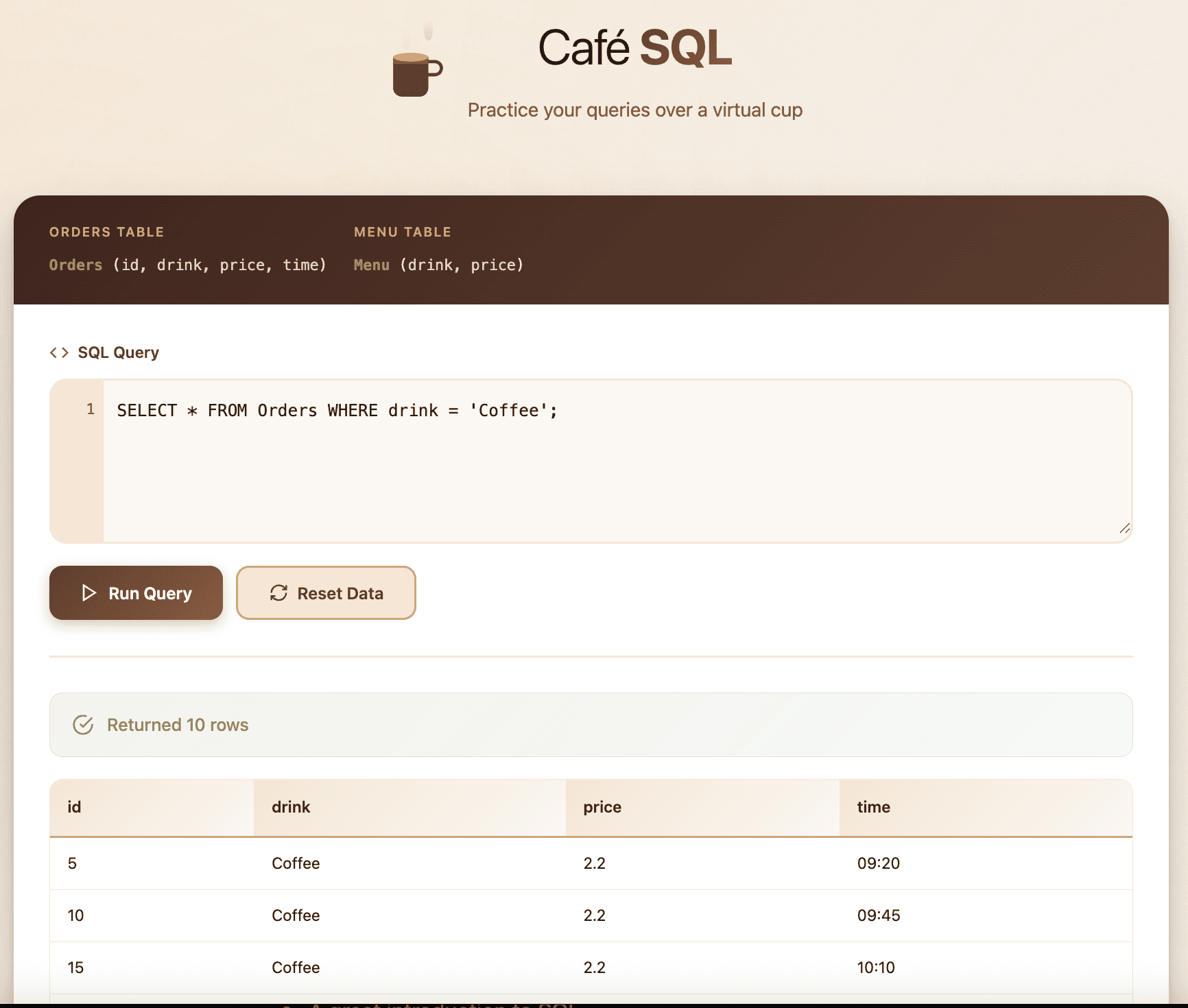Click the checkmark icon beside Returned 10 rows
The height and width of the screenshot is (1008, 1188).
coord(84,724)
